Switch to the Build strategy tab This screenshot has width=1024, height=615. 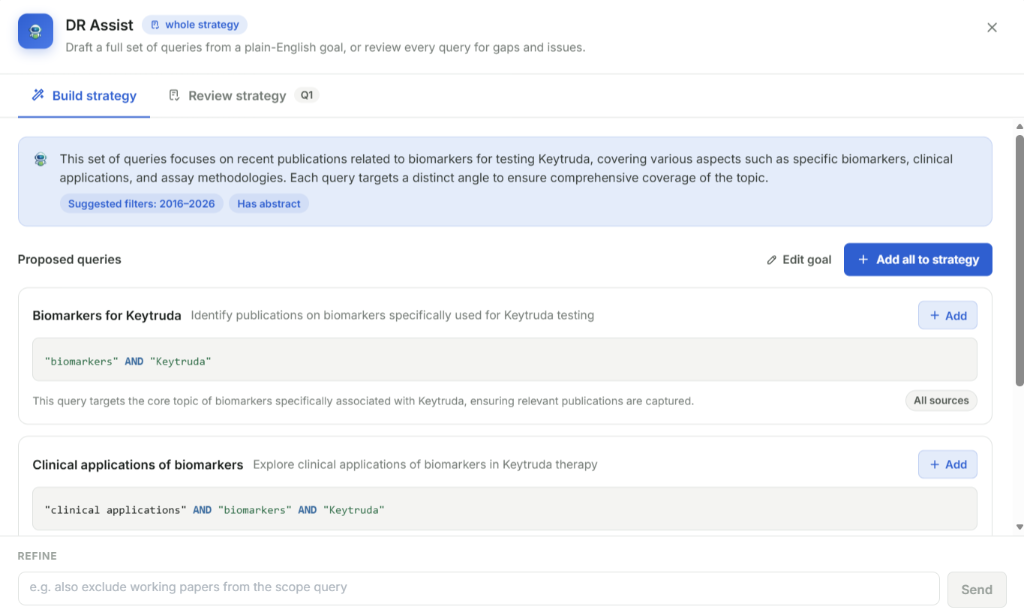(84, 96)
